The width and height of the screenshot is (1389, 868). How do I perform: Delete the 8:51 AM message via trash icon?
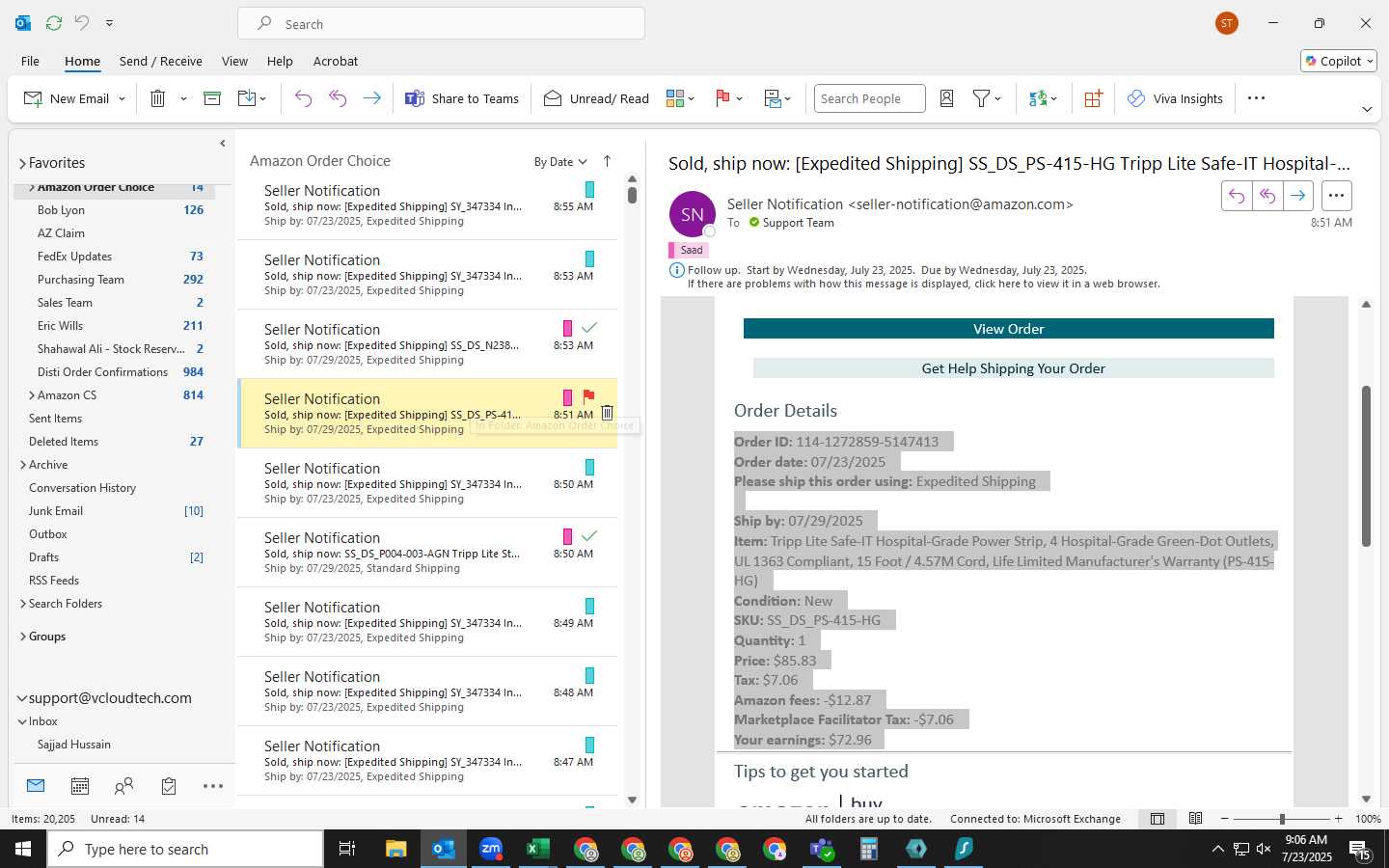607,413
